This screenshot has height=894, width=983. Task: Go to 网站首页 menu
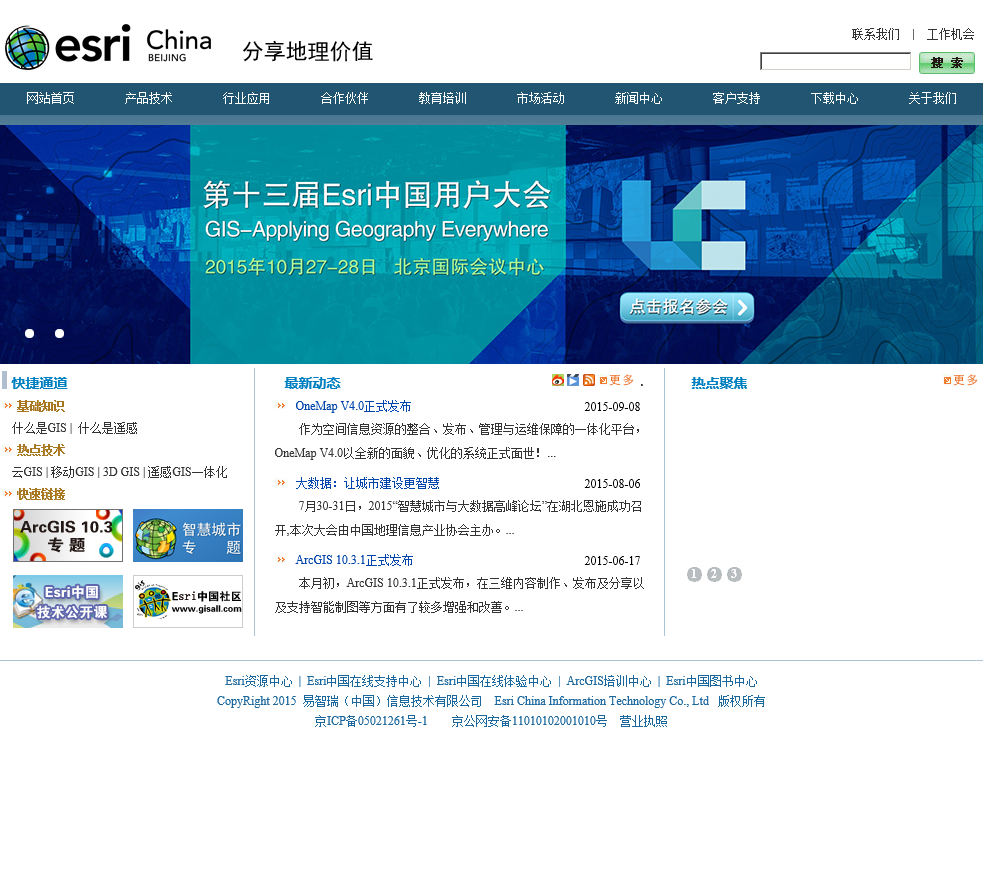point(50,98)
